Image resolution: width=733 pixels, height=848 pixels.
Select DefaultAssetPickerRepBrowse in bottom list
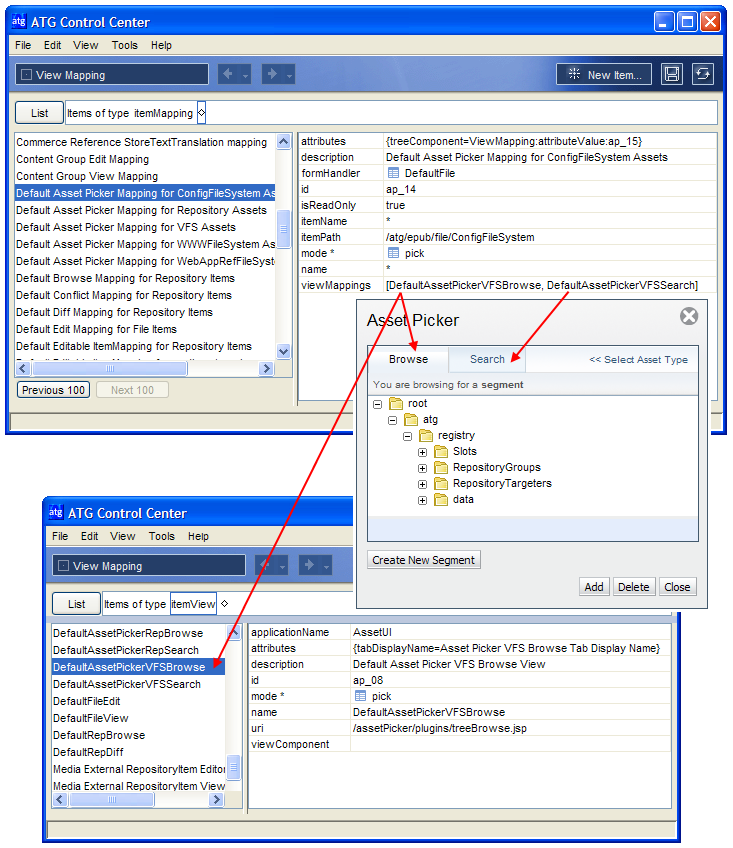tap(128, 633)
